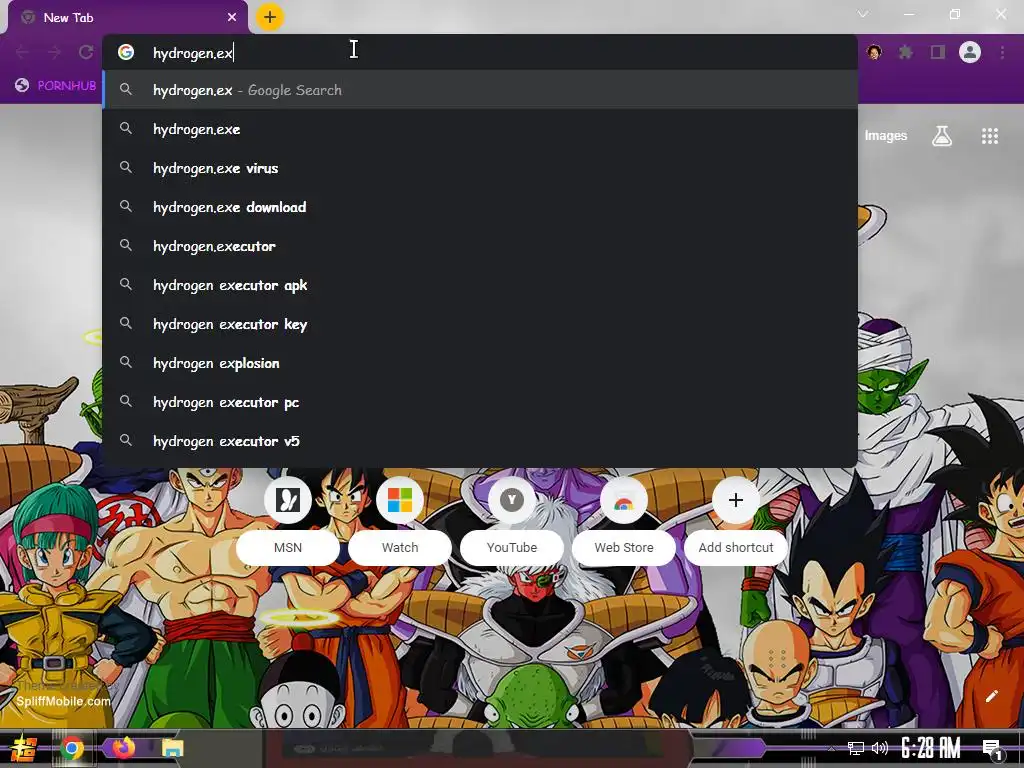Click the Web Store label button
Screen dimensions: 1024x768
point(624,547)
